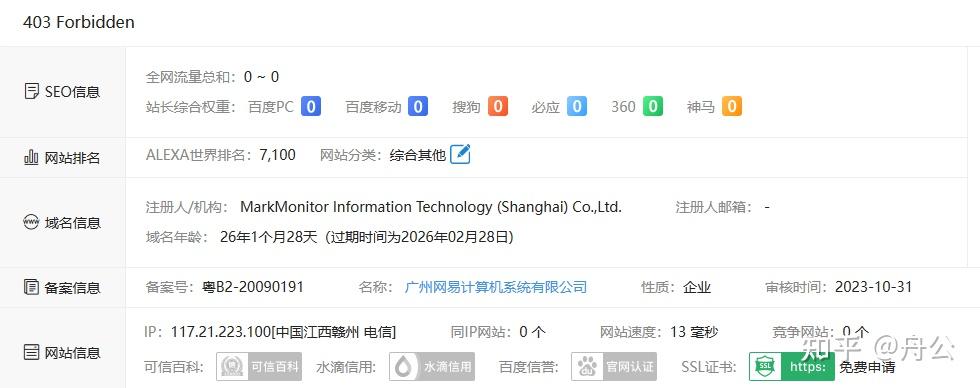Click the ALEXA世界排名 value 7,100

click(x=278, y=154)
